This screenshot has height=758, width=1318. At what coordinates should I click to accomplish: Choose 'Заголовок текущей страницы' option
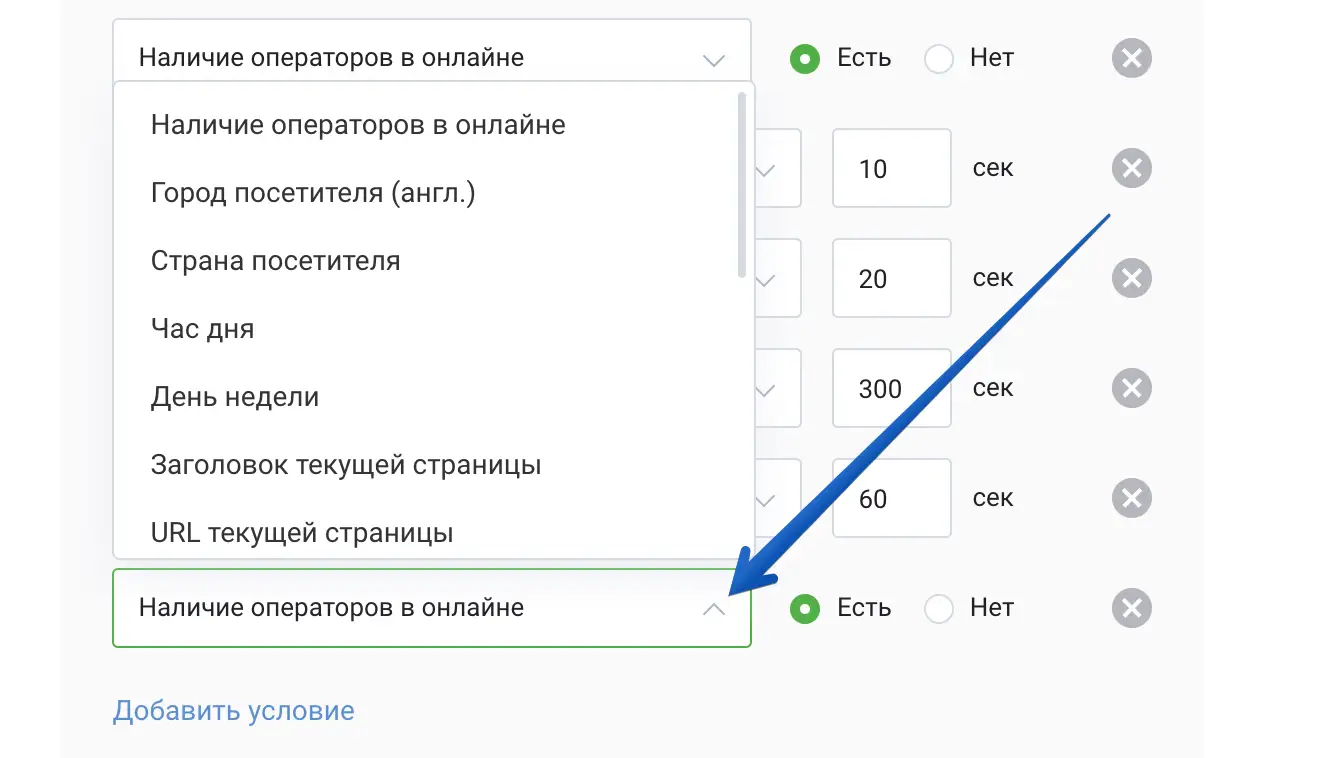click(x=346, y=465)
